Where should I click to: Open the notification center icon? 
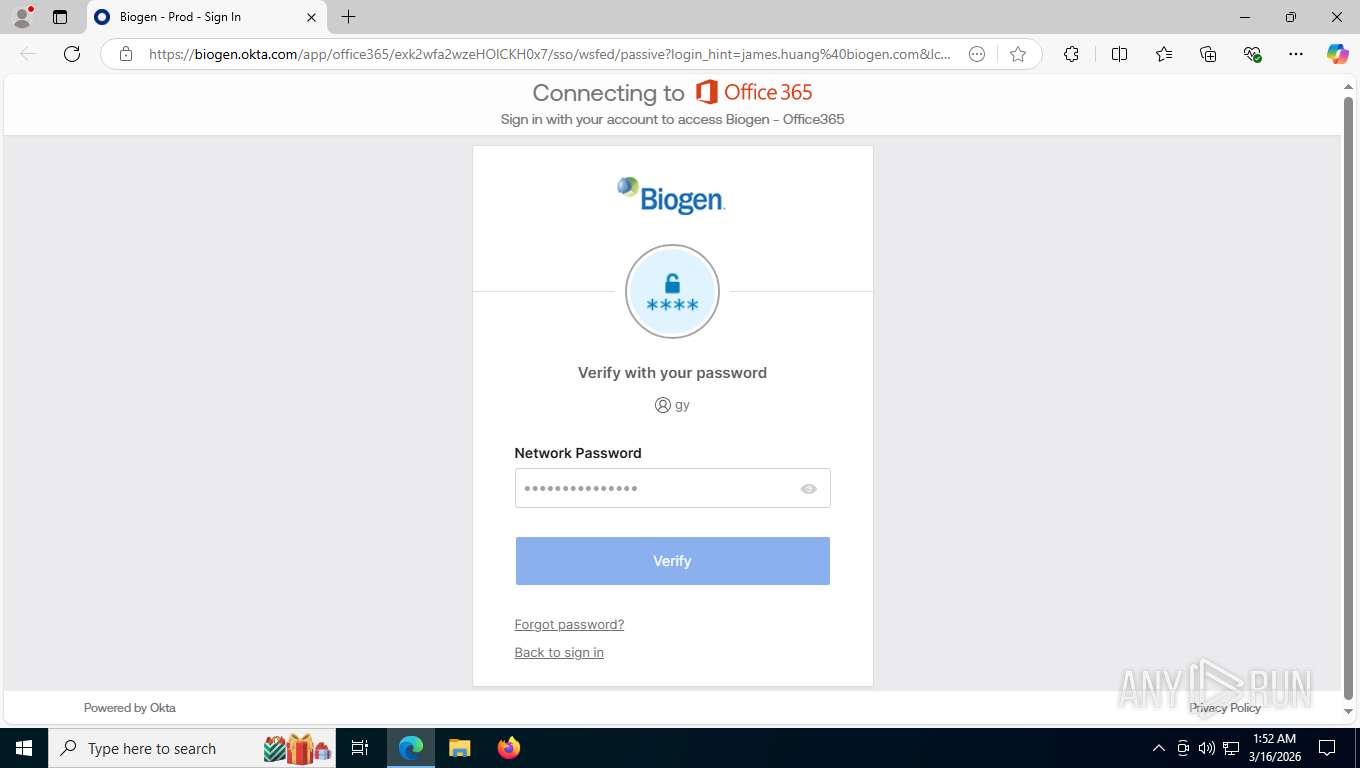tap(1327, 748)
